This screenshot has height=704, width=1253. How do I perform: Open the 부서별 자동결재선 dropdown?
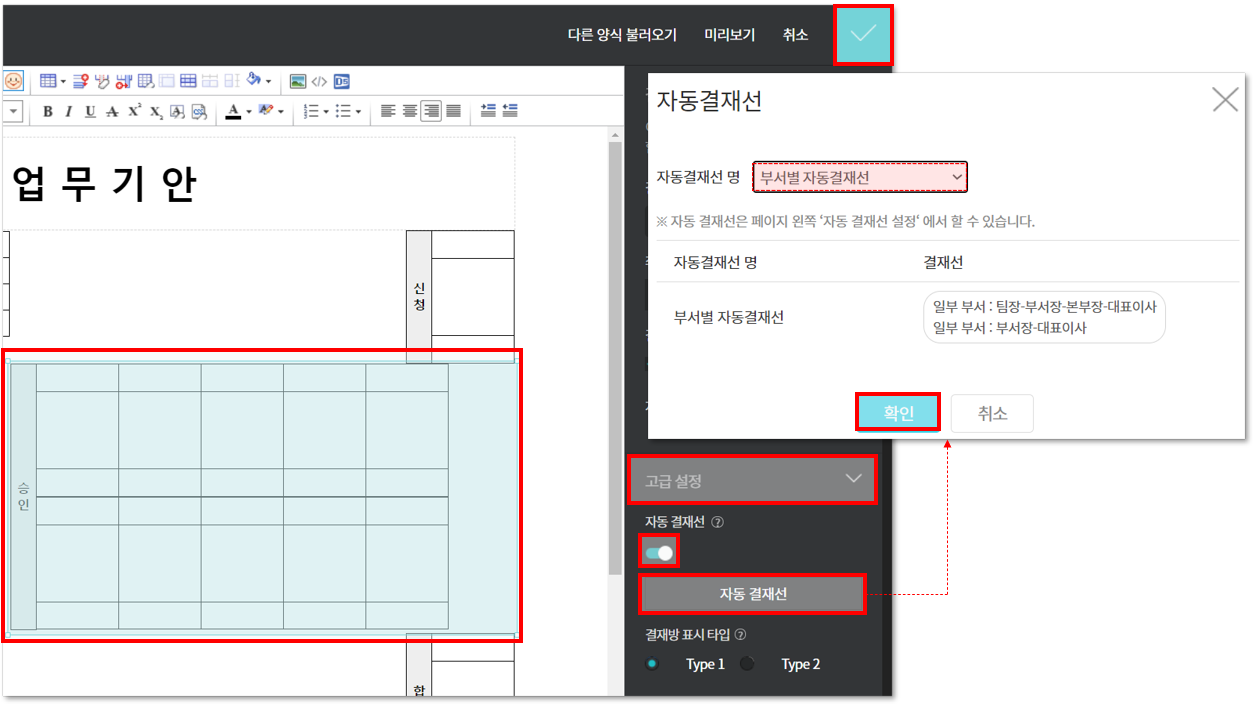coord(859,177)
